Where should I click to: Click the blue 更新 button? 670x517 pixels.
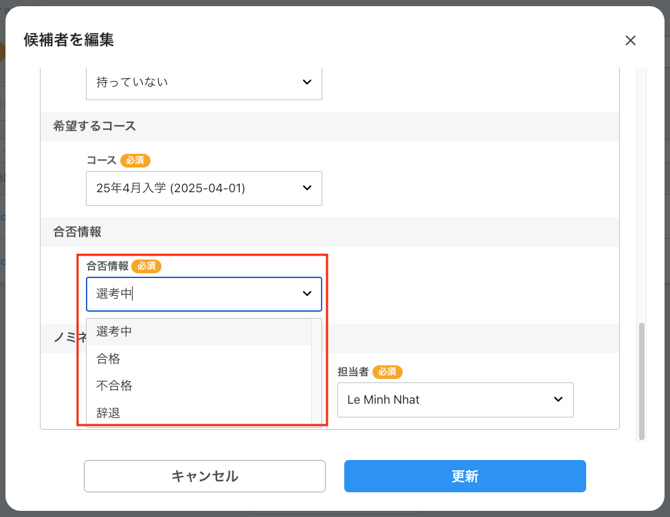pyautogui.click(x=465, y=476)
